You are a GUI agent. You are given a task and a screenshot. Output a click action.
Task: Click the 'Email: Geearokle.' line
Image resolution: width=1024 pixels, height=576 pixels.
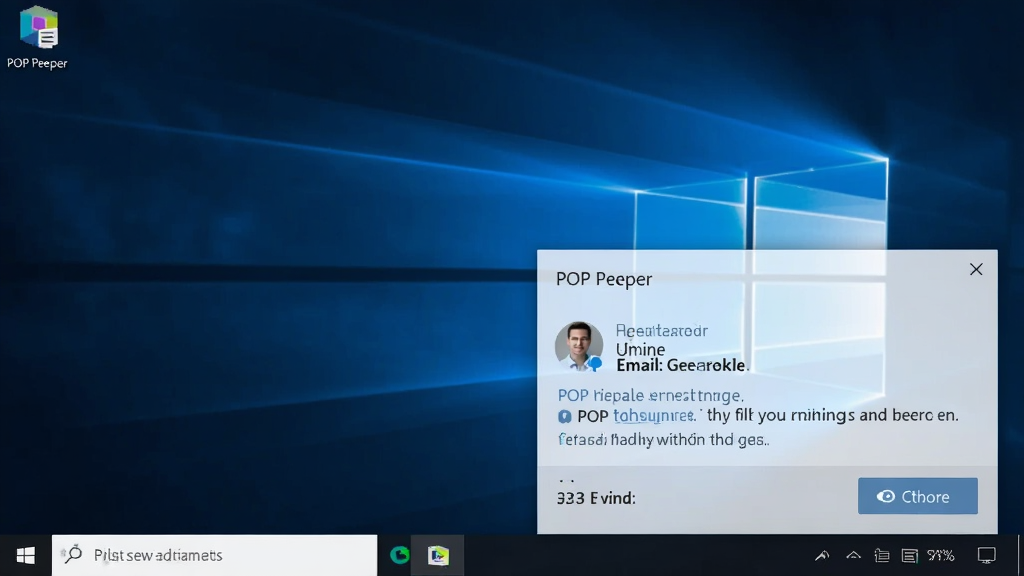[x=682, y=365]
